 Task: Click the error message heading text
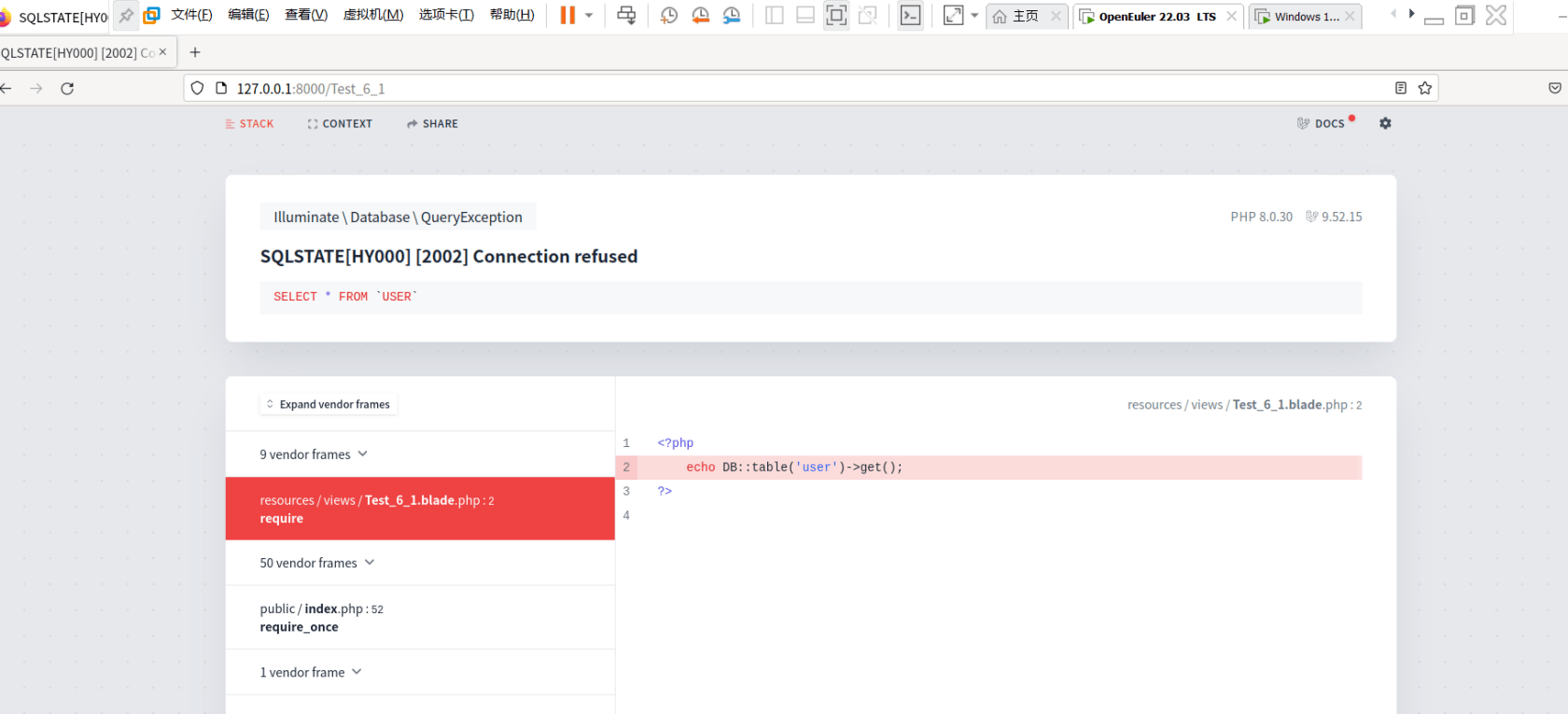coord(449,257)
